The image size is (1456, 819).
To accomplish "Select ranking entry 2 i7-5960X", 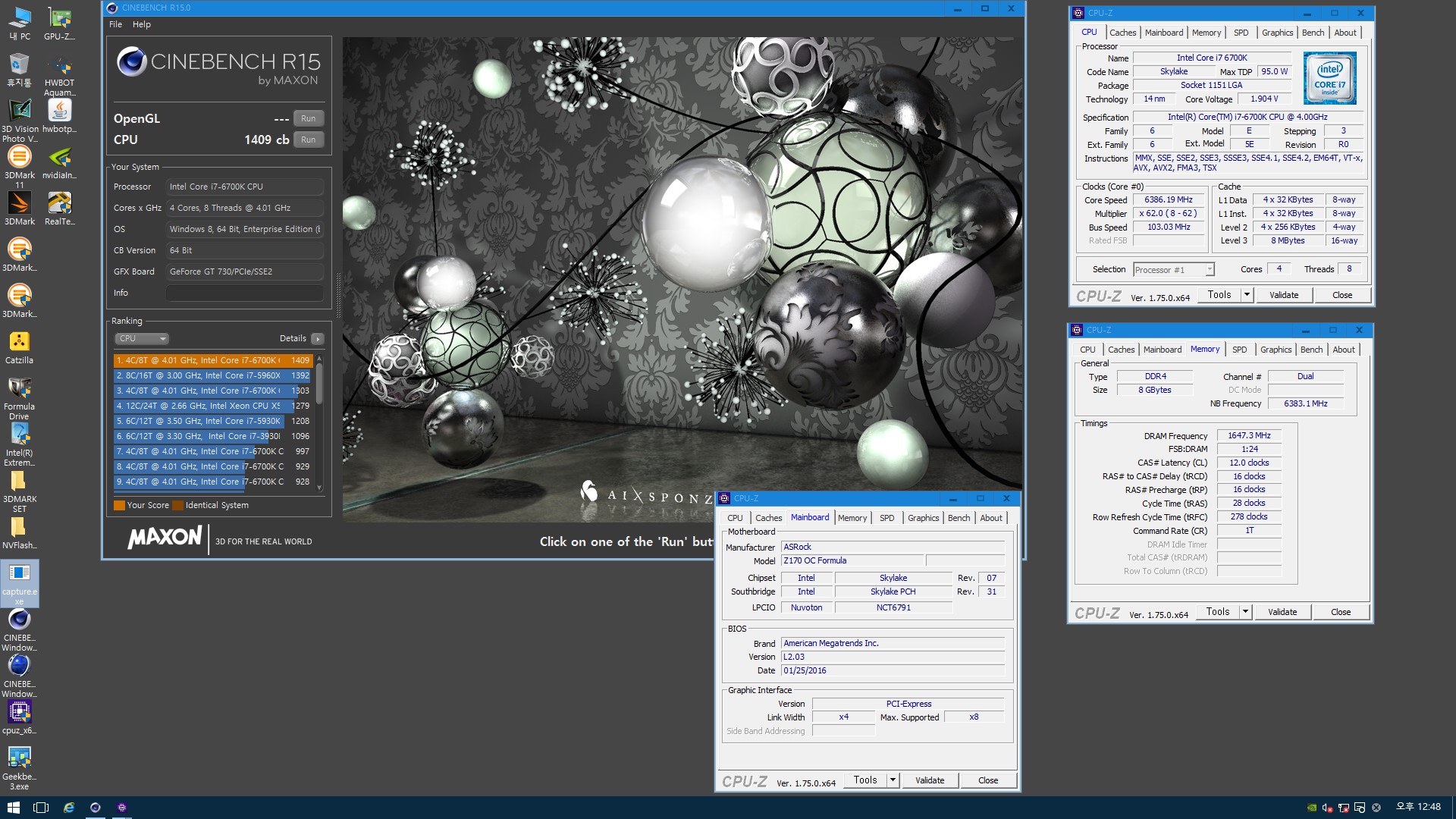I will tap(213, 375).
